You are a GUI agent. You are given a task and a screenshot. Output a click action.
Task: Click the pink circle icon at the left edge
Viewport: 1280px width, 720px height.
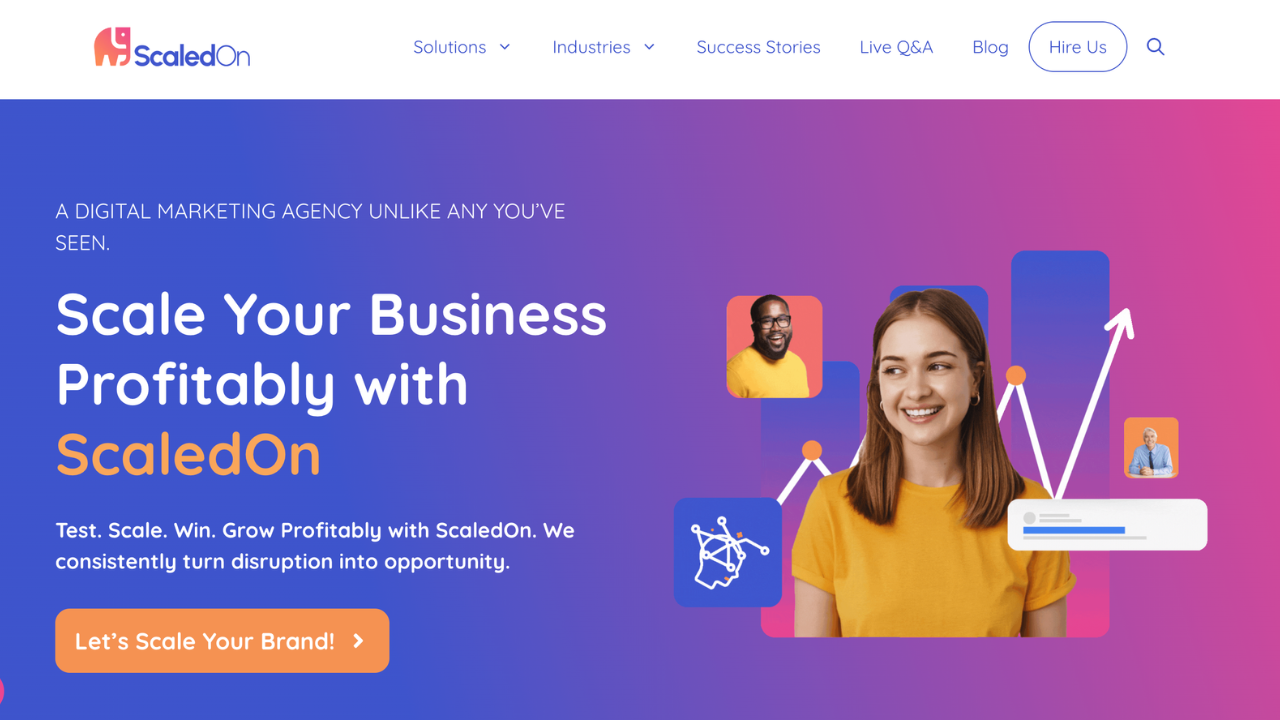coord(1,690)
